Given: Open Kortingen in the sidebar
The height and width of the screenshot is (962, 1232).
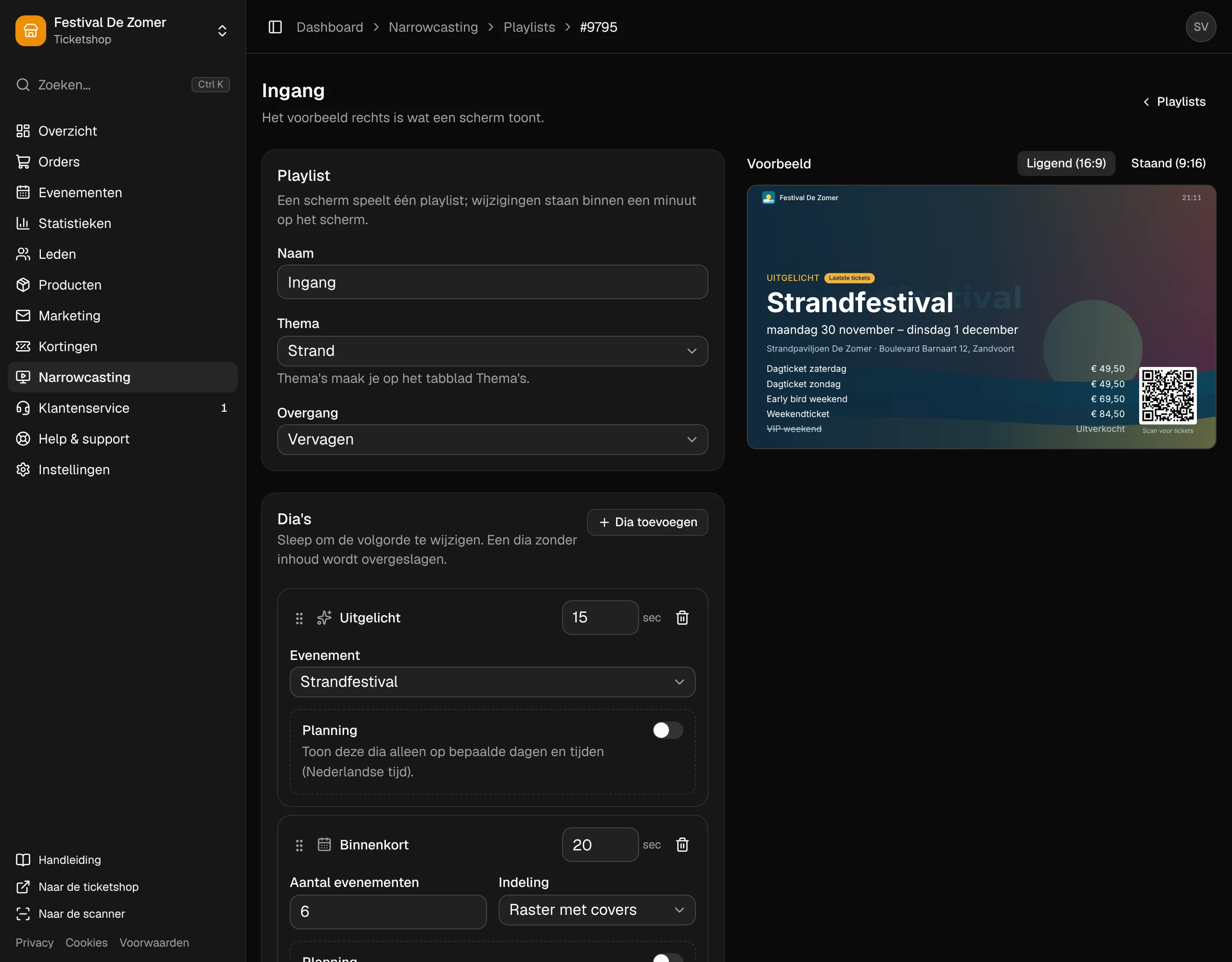Looking at the screenshot, I should [x=123, y=346].
